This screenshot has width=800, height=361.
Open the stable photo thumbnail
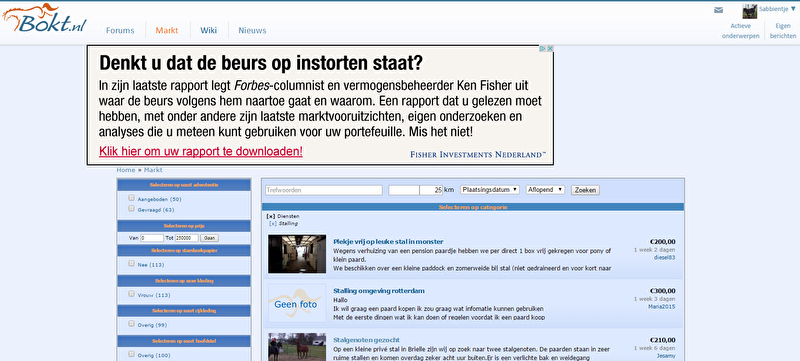[x=297, y=254]
